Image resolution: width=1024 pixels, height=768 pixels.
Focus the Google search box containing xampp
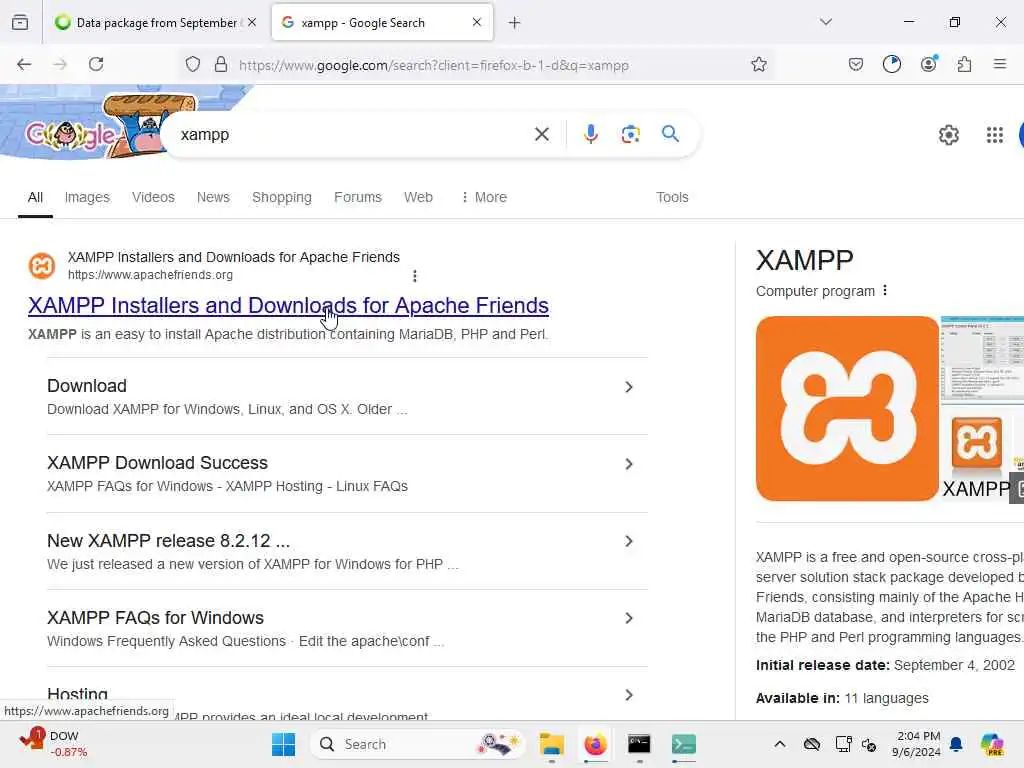pyautogui.click(x=353, y=135)
